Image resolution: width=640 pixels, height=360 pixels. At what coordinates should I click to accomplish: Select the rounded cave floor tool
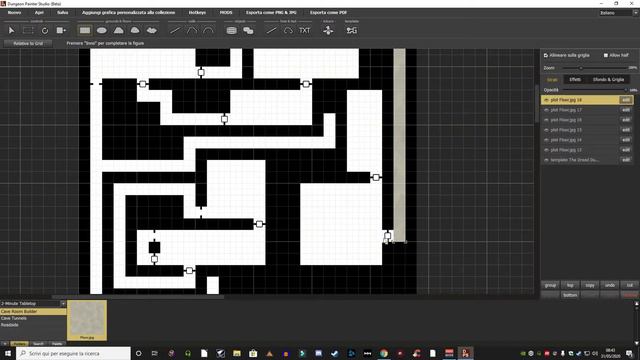135,30
